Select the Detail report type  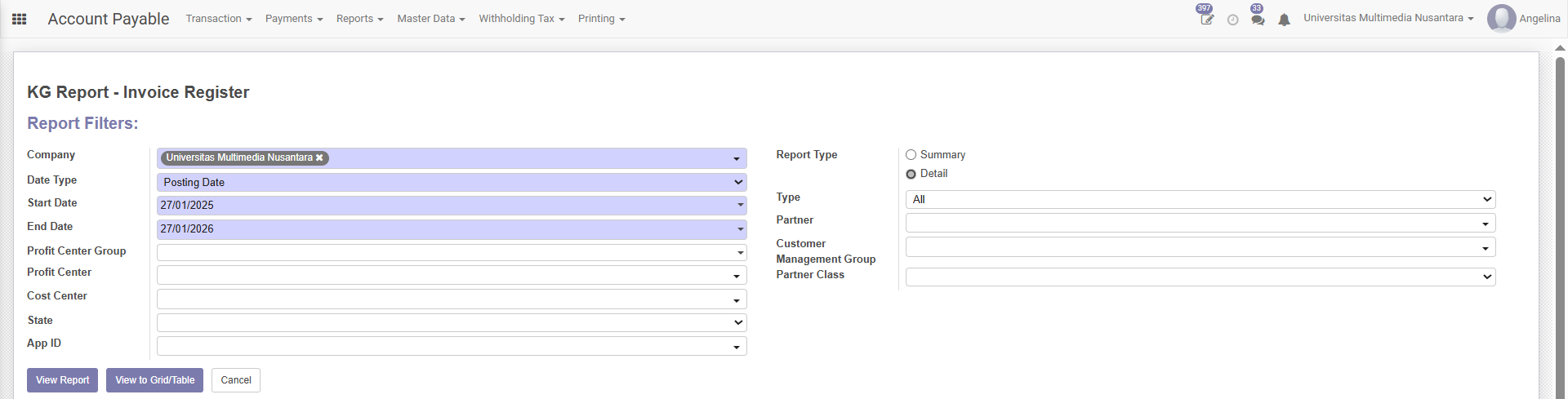911,174
